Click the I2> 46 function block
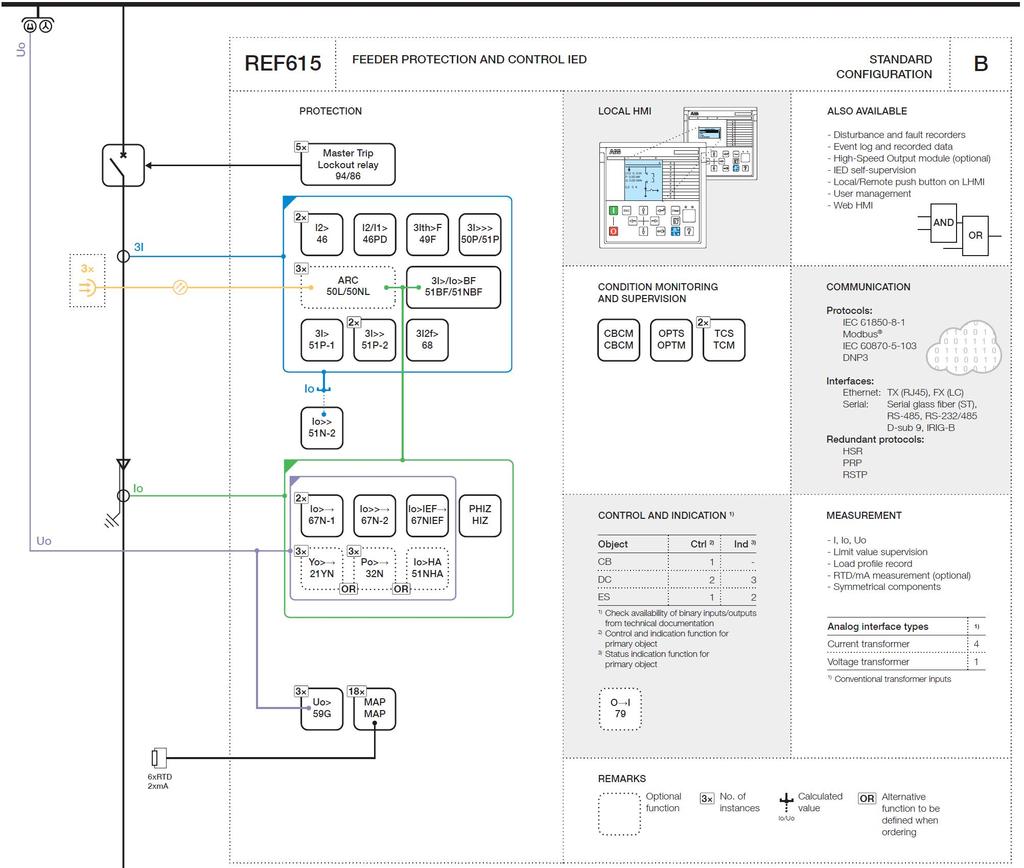The height and width of the screenshot is (868, 1024). click(x=322, y=234)
